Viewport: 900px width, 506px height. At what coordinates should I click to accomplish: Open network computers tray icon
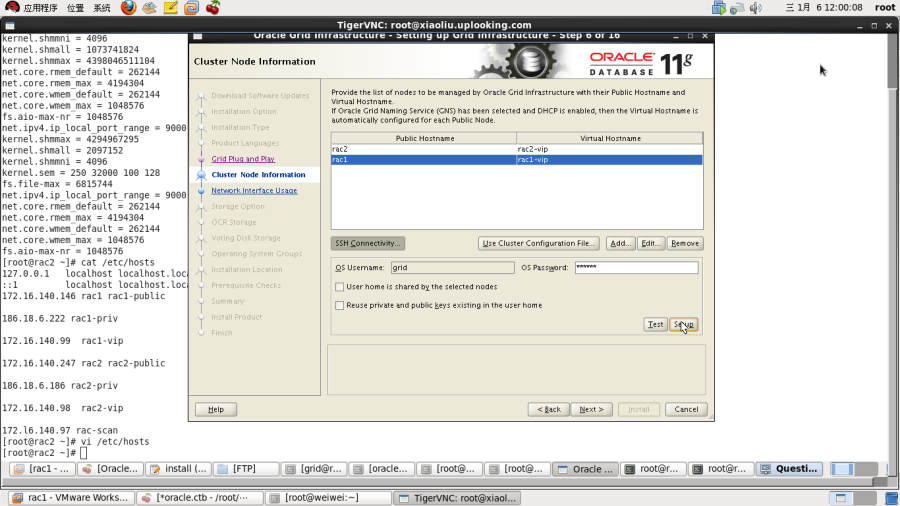pyautogui.click(x=719, y=7)
